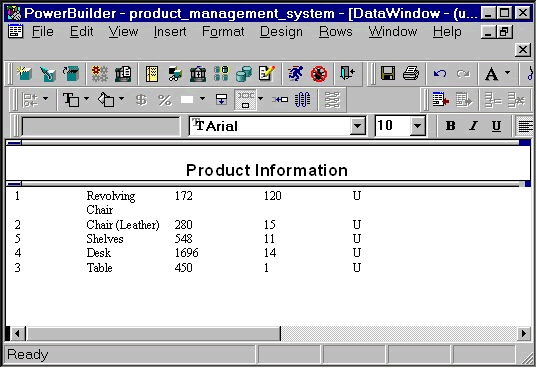Viewport: 537px width, 368px height.
Task: Open the Database painter cylinders icon
Action: coord(244,74)
